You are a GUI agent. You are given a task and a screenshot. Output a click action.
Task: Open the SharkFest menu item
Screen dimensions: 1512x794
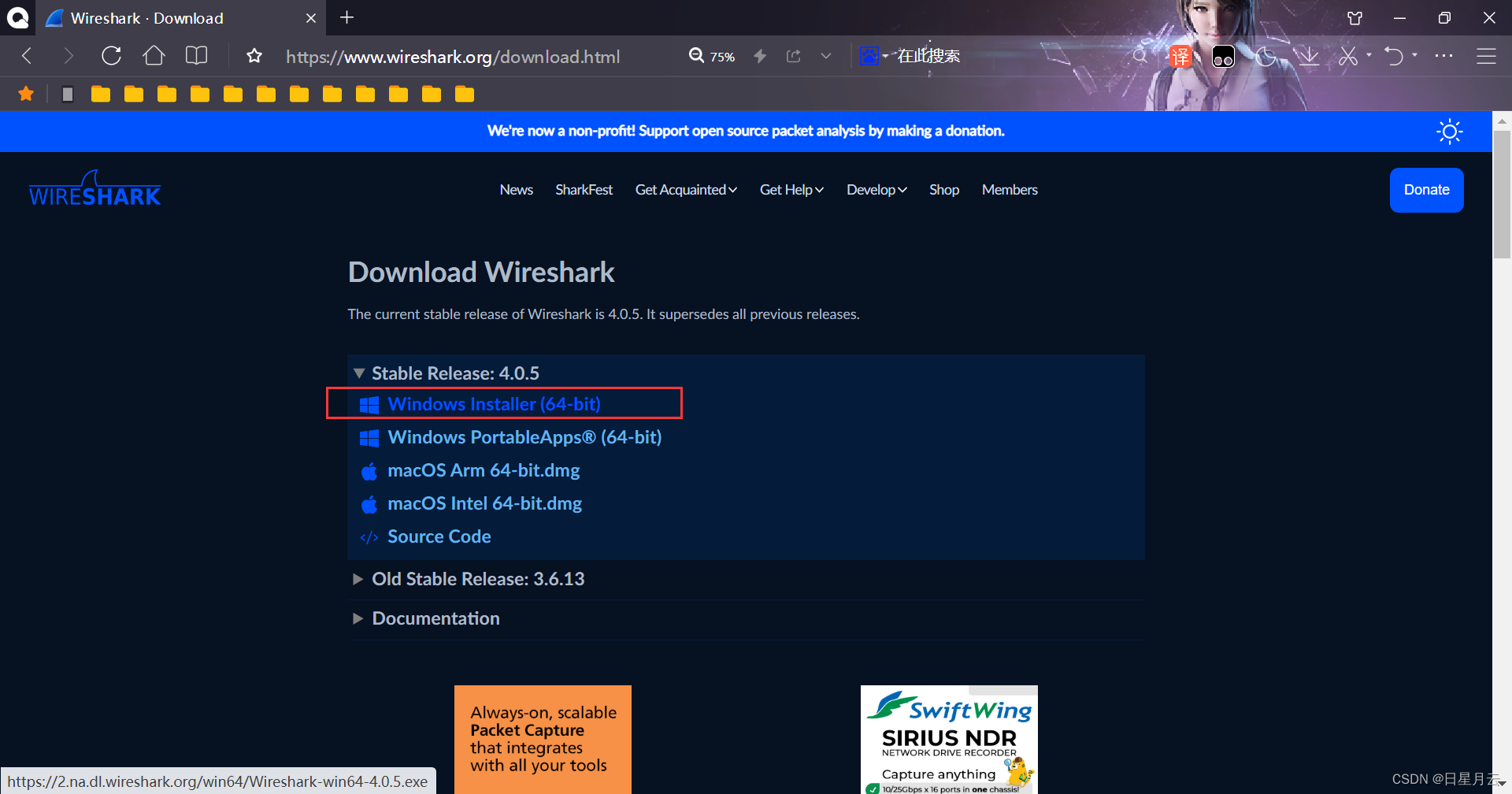[x=584, y=190]
